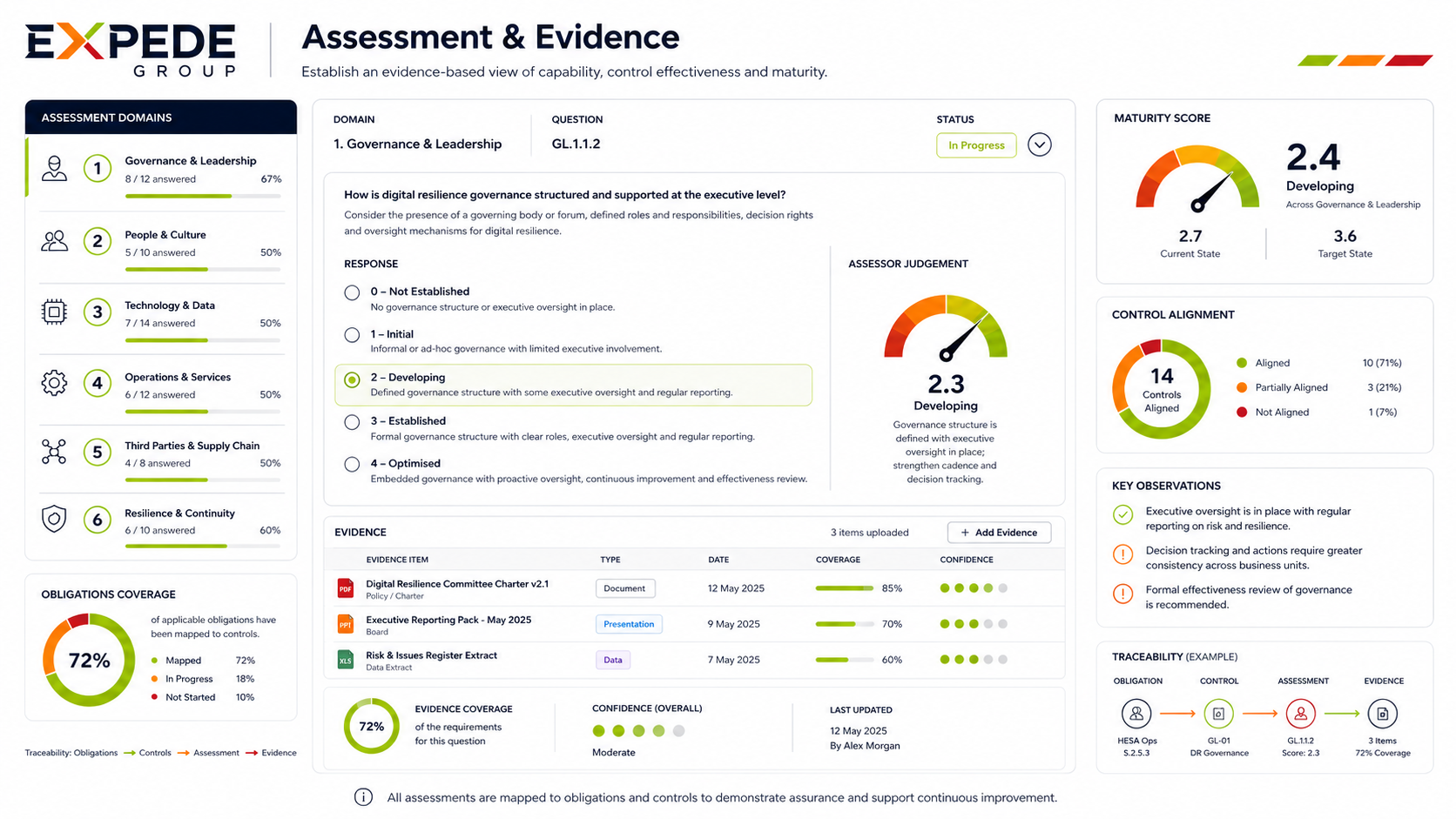Click the Assessor Judgement 2.3 gauge
Screen dimensions: 1456x819
(x=946, y=329)
